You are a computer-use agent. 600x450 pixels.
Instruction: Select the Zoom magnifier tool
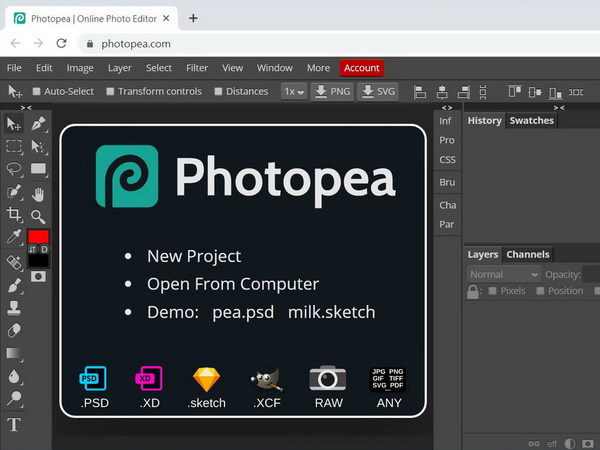click(39, 217)
